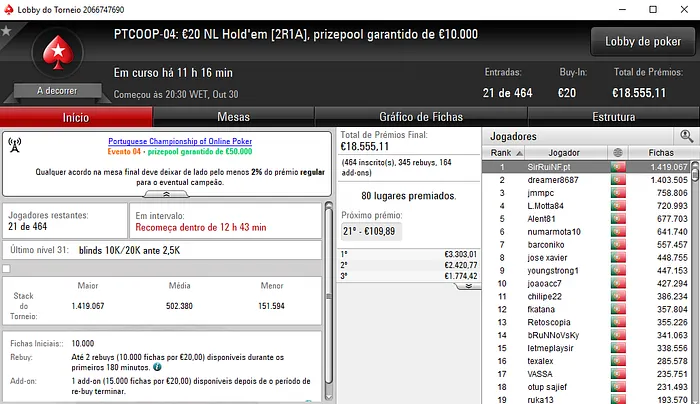This screenshot has height=404, width=700.
Task: Select player row jose xavier
Action: coord(587,258)
